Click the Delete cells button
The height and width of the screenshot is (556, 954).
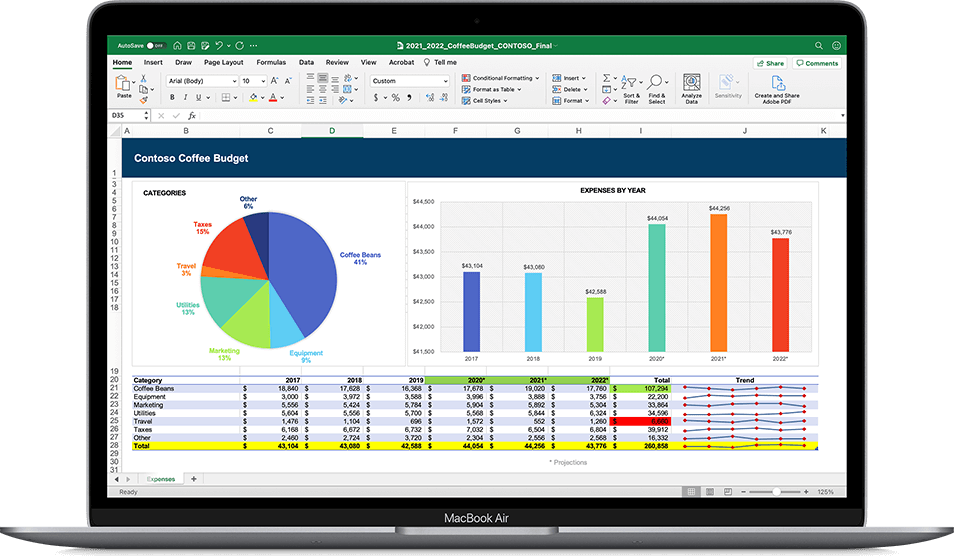570,89
